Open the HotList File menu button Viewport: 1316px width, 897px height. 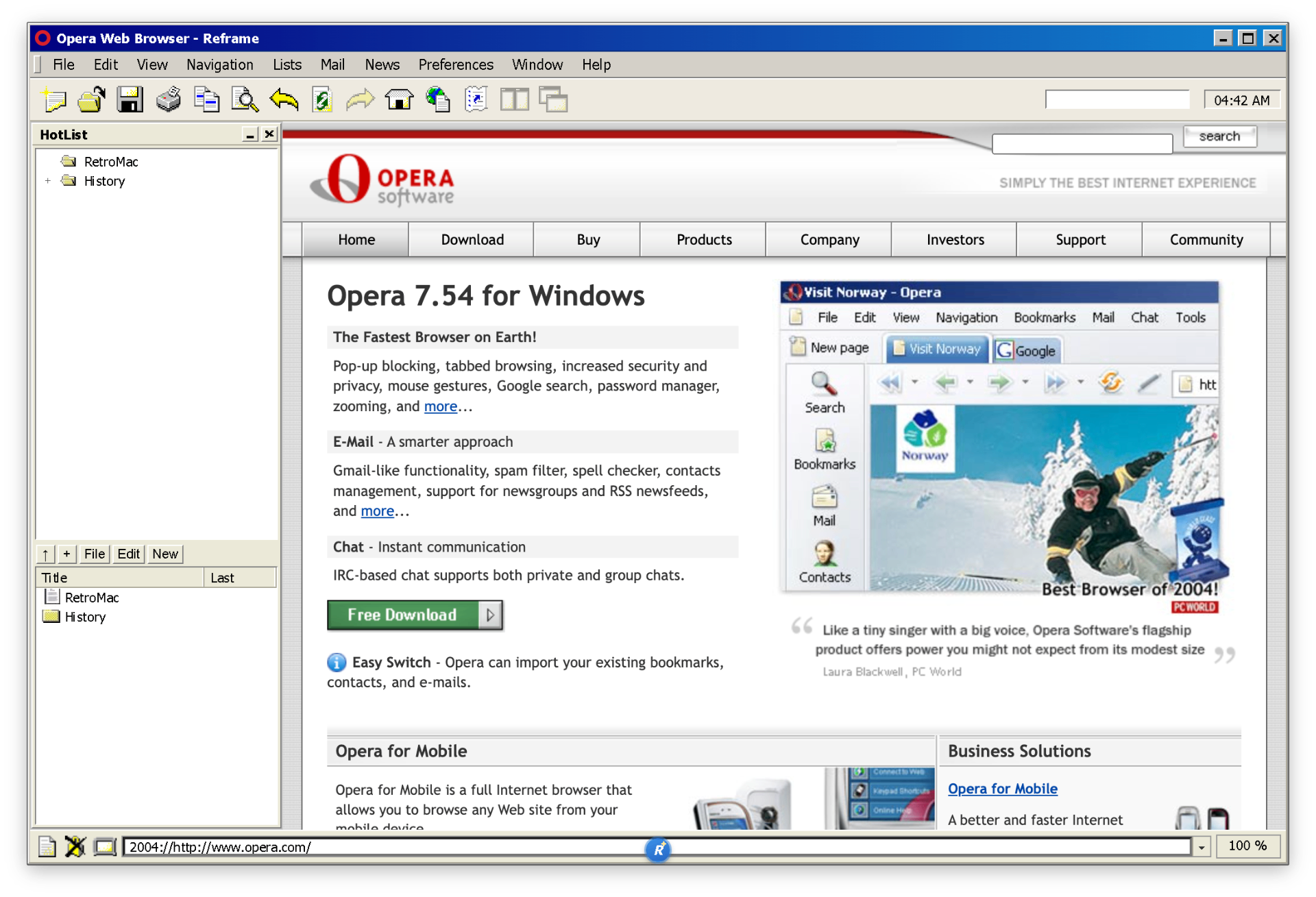click(x=95, y=554)
